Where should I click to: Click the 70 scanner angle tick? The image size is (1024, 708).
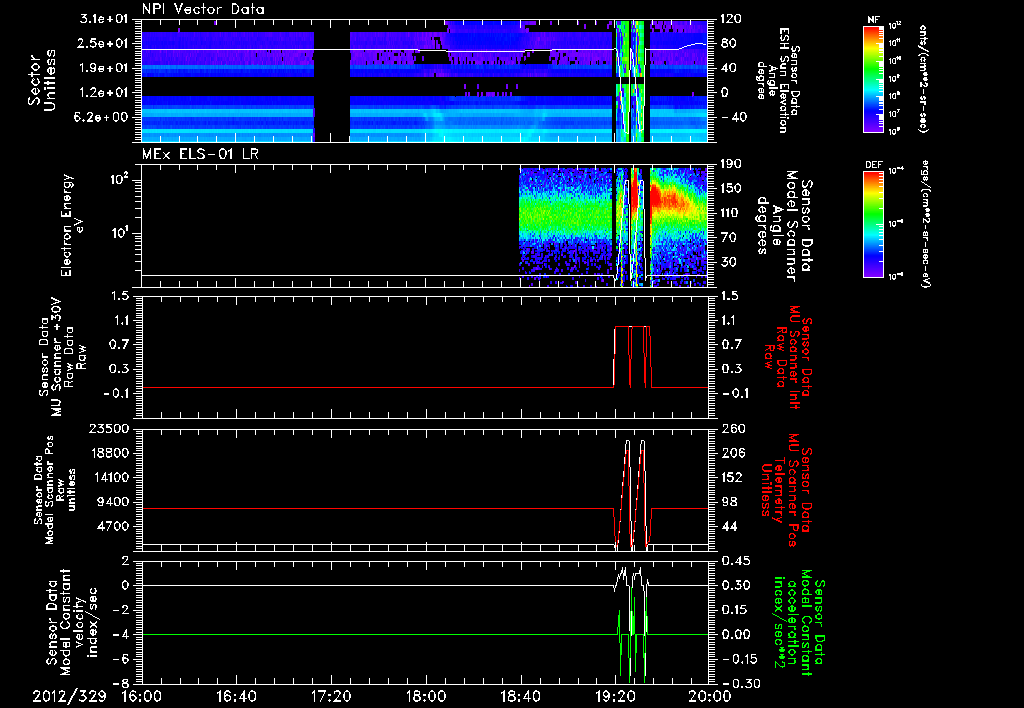[x=728, y=238]
